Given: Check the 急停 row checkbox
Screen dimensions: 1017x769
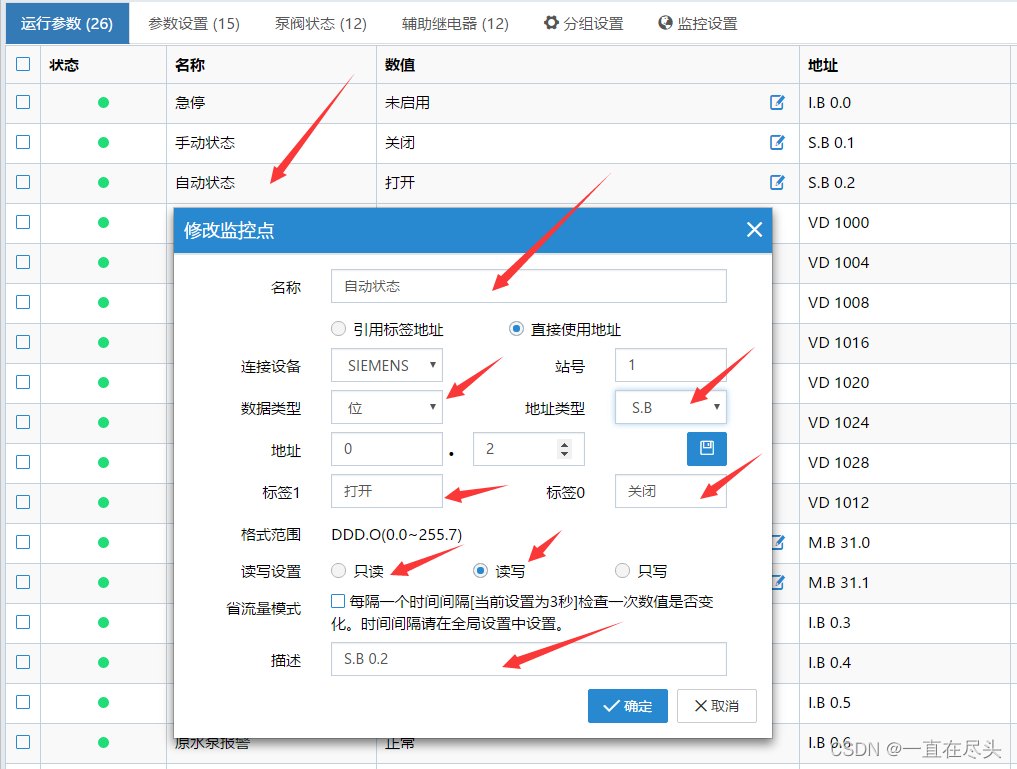Looking at the screenshot, I should (x=23, y=102).
